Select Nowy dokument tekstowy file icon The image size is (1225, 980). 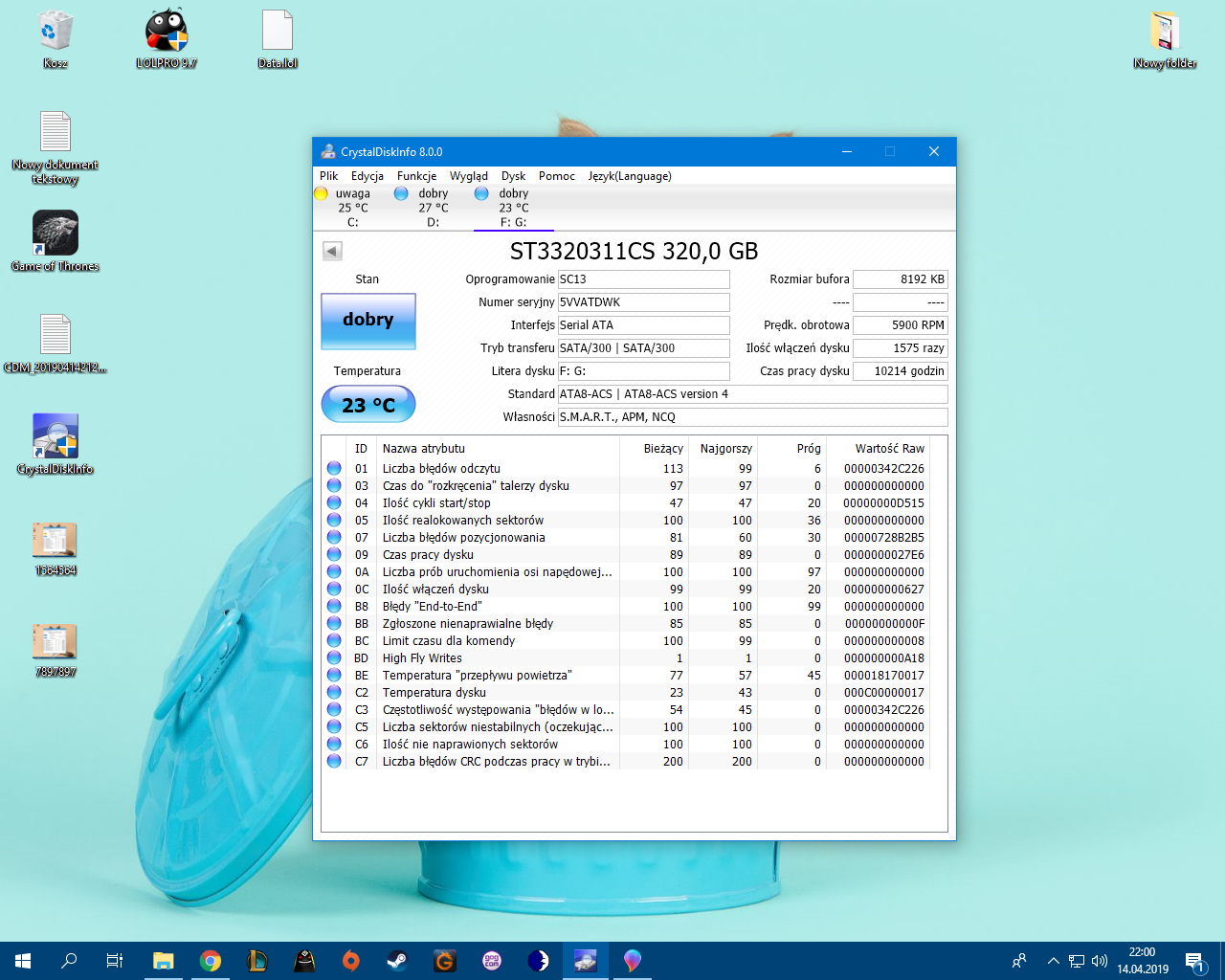pos(56,147)
